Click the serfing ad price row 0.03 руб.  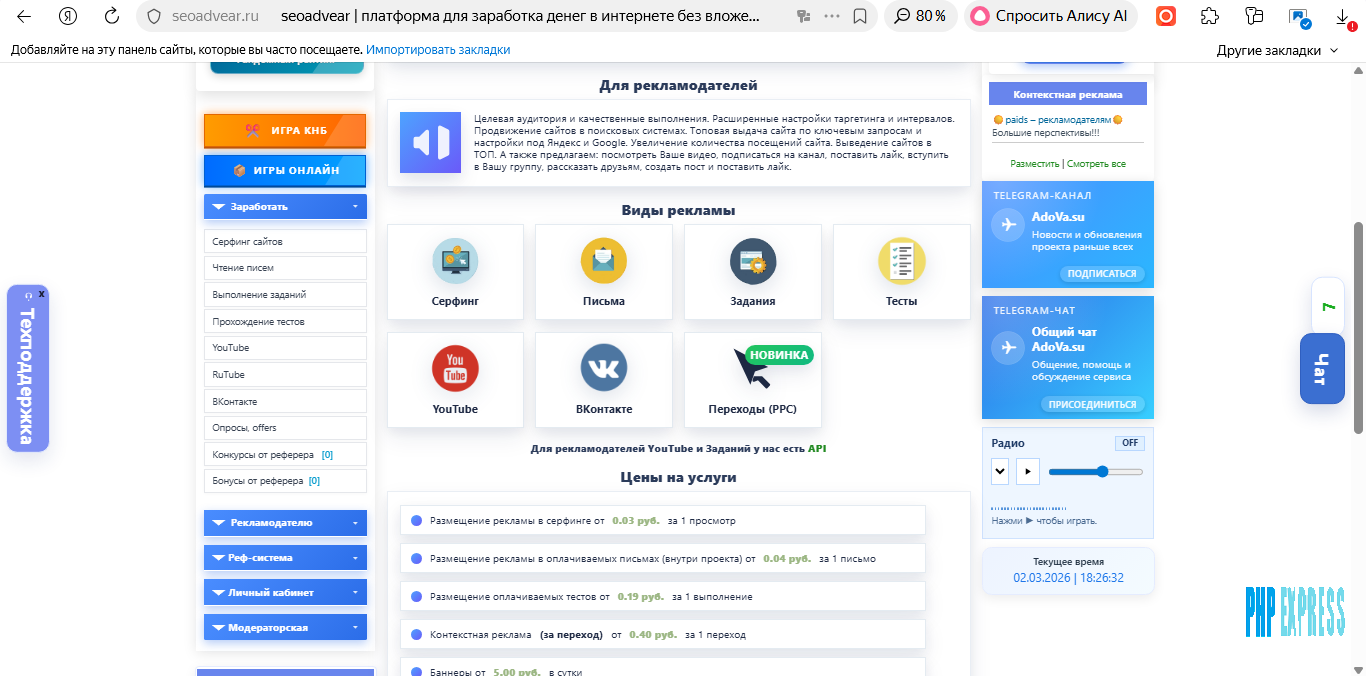(x=663, y=520)
